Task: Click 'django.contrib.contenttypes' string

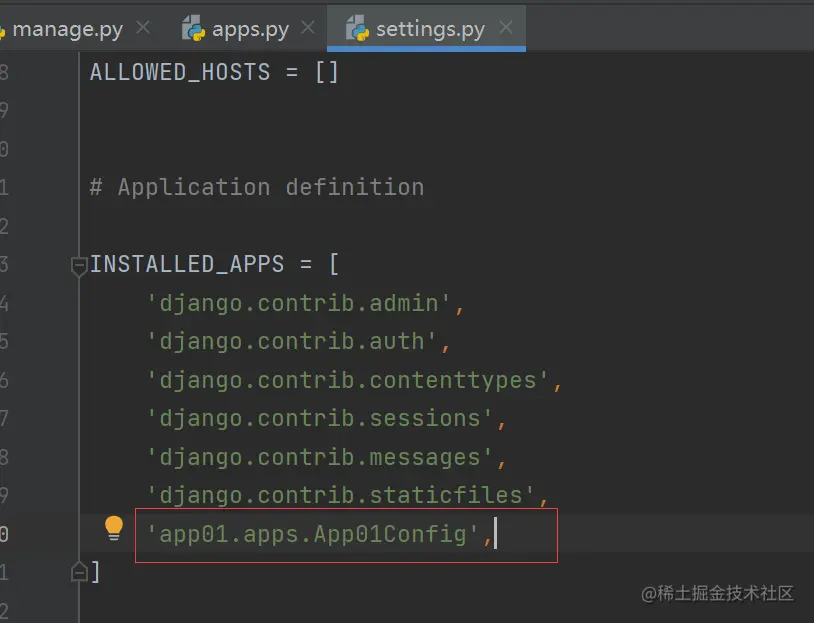Action: (x=348, y=381)
